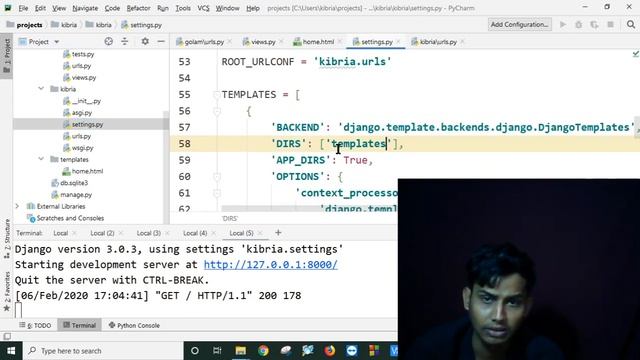640x360 pixels.
Task: Open the Edit menu
Action: 40,8
